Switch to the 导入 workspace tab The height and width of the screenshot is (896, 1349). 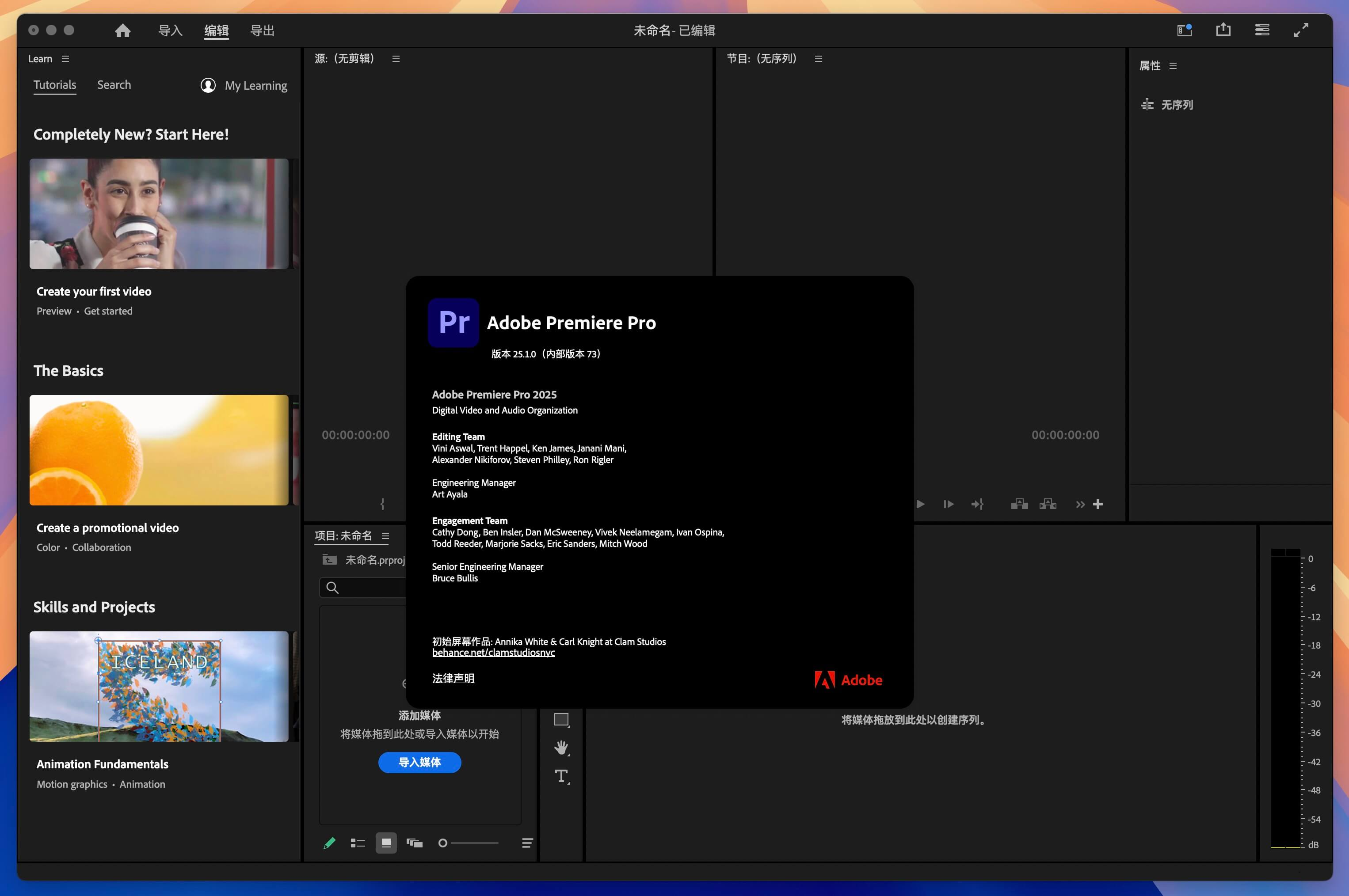point(170,30)
